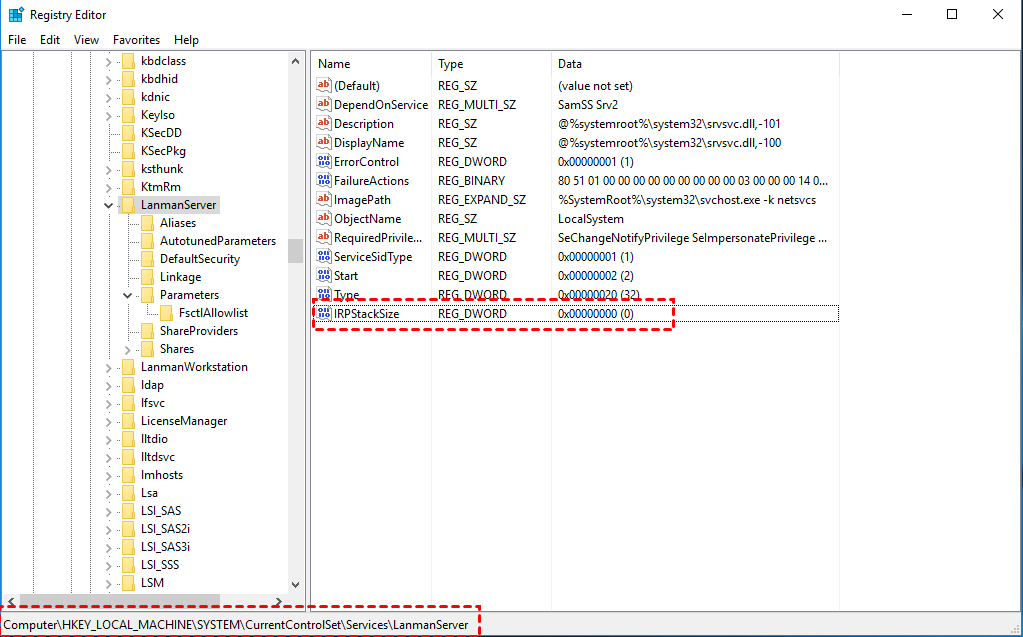Expand the kbdclass key
The image size is (1023, 637).
pos(108,61)
